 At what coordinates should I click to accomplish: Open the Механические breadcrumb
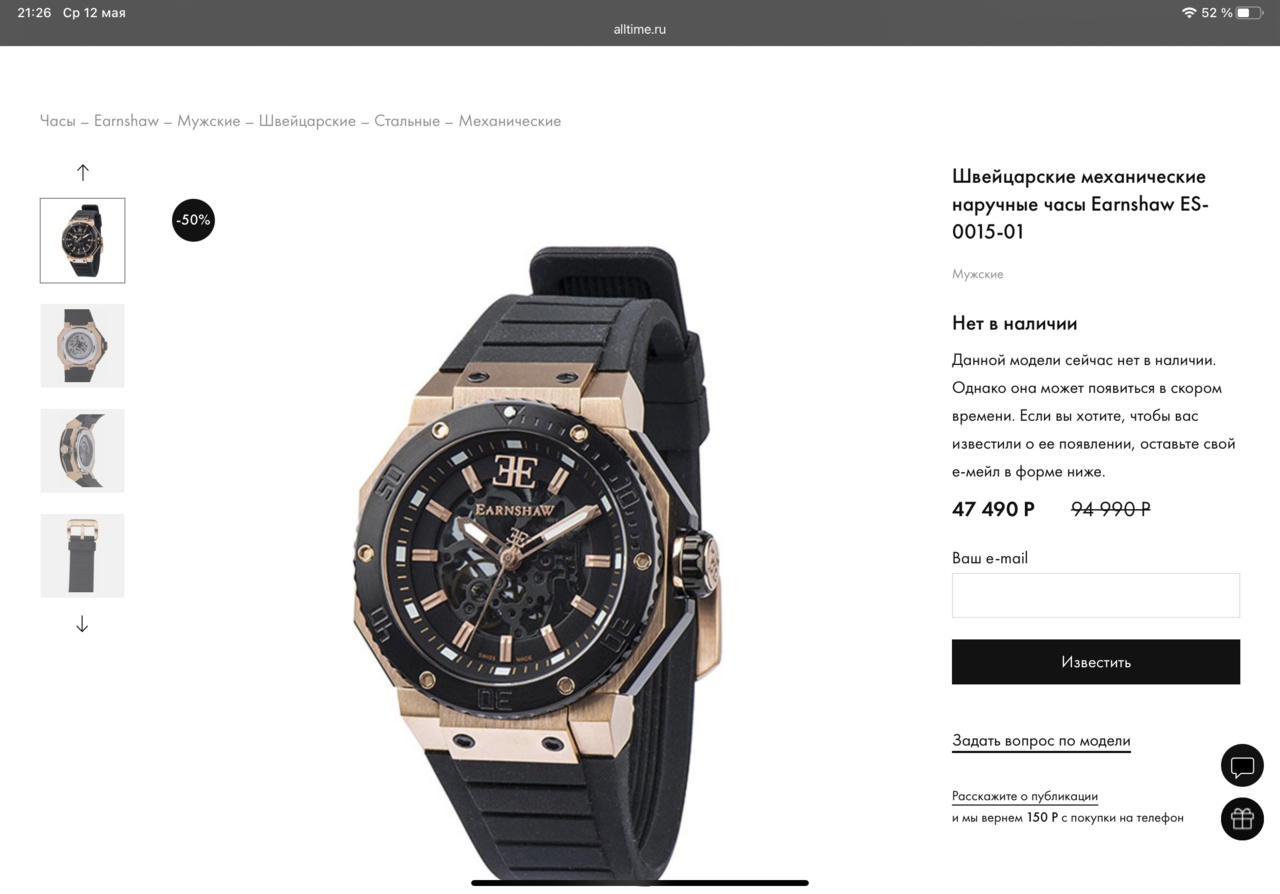point(510,121)
